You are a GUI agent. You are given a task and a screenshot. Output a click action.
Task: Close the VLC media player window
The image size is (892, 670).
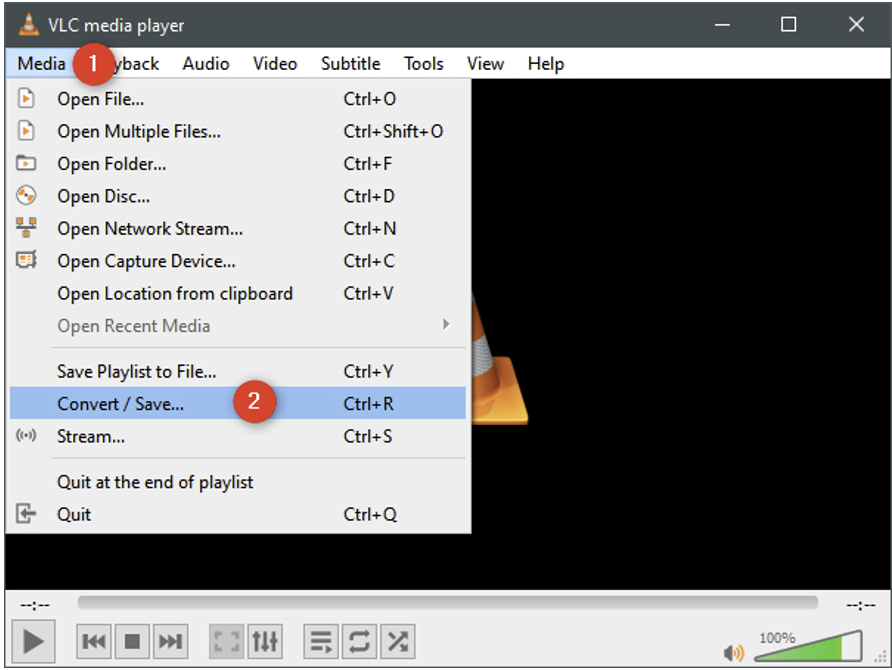(856, 24)
